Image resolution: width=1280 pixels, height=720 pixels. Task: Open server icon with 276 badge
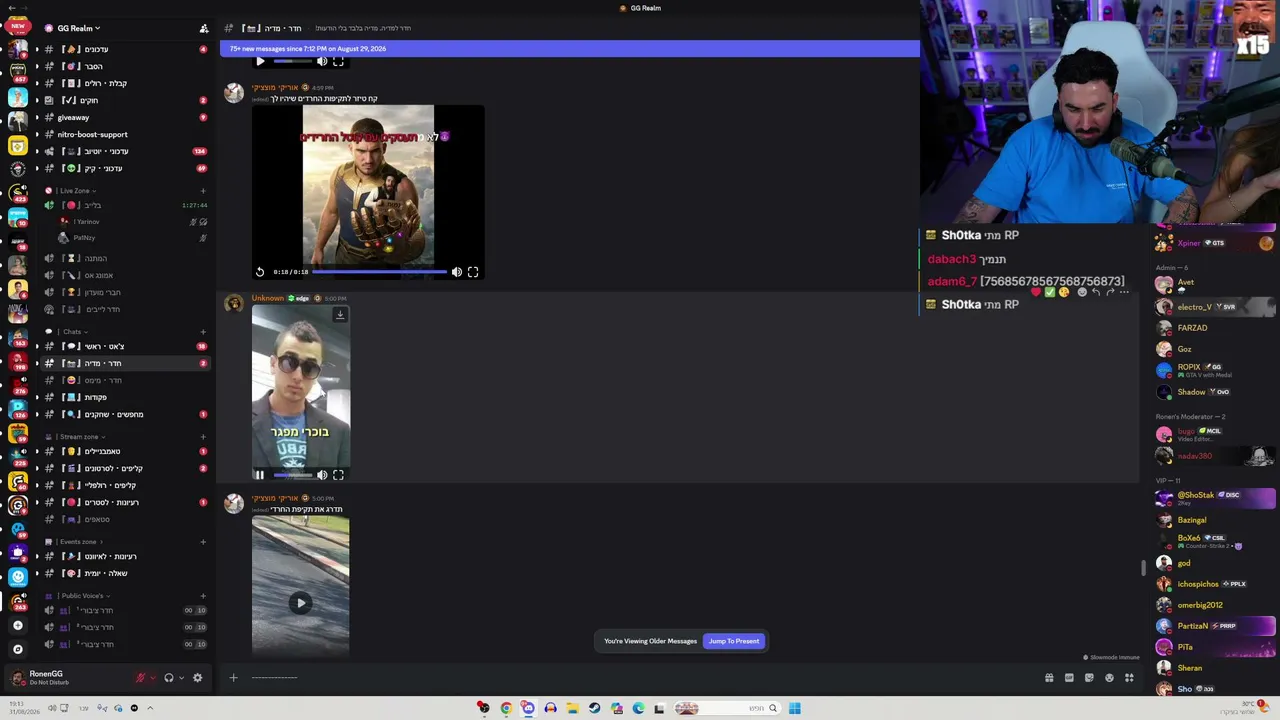tap(17, 386)
